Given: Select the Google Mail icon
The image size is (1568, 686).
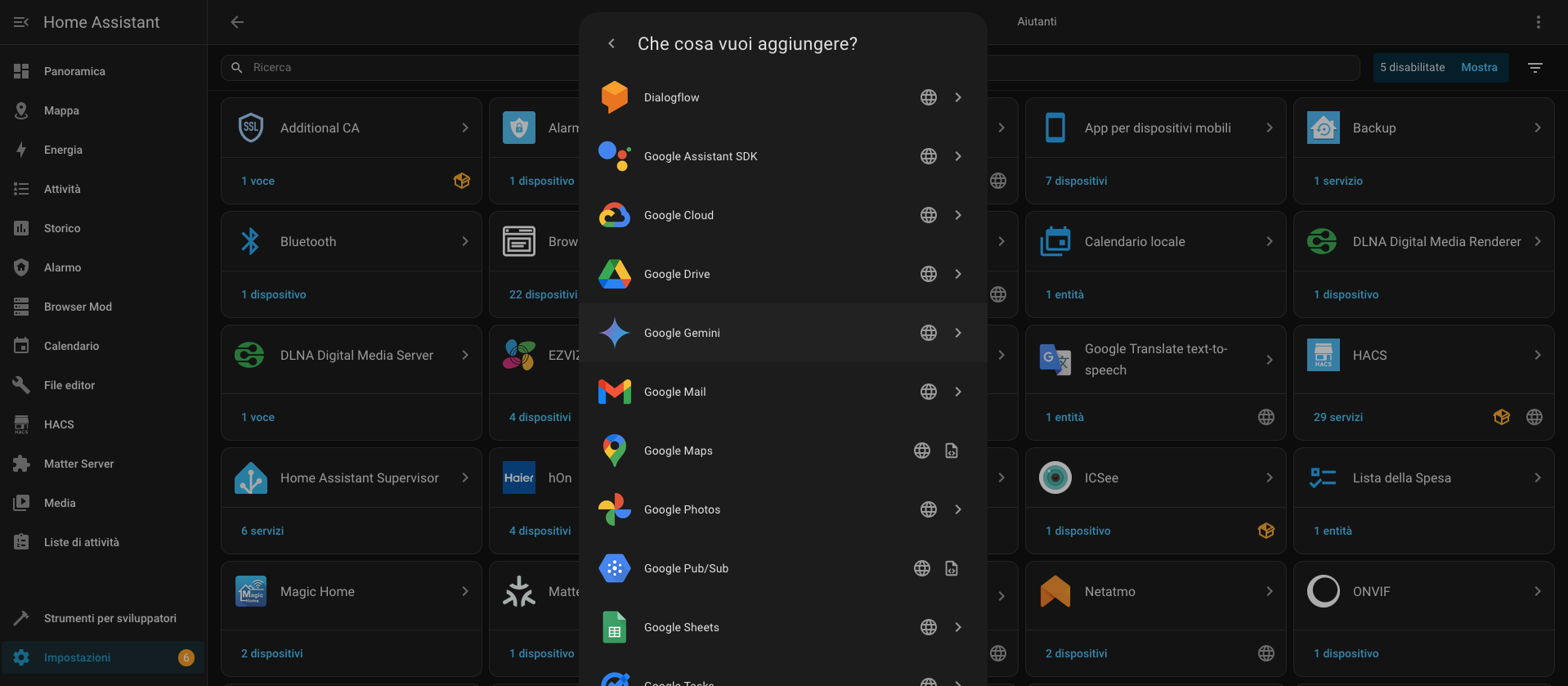Looking at the screenshot, I should 615,392.
